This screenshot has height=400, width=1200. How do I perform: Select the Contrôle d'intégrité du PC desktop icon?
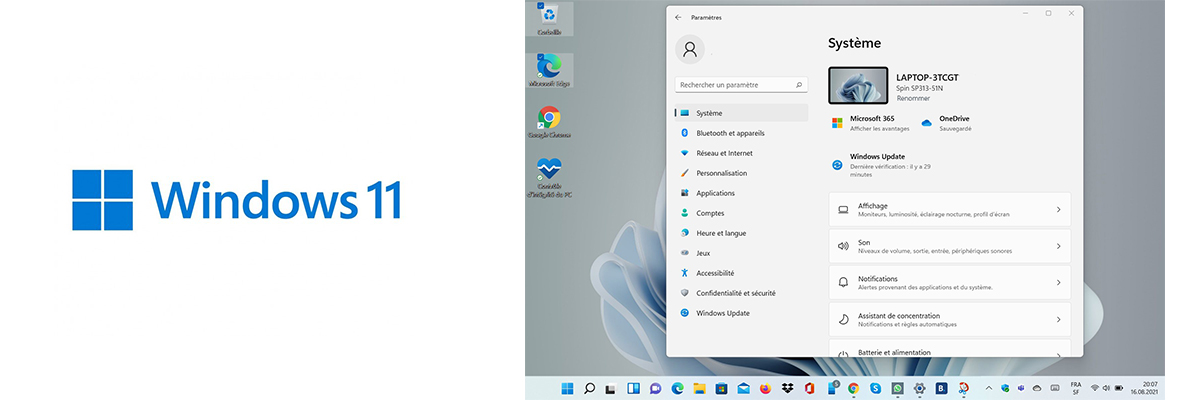coord(548,176)
